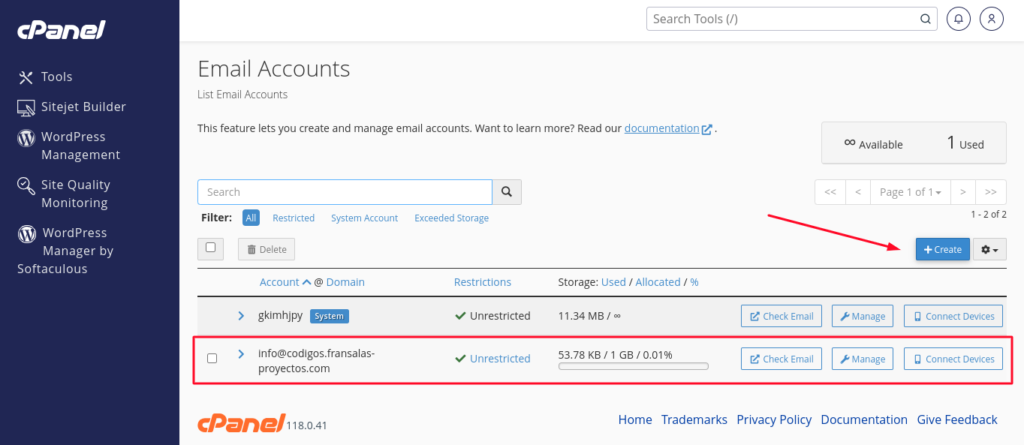The image size is (1024, 445).
Task: Click the WordPress Management logo icon
Action: pyautogui.click(x=26, y=138)
